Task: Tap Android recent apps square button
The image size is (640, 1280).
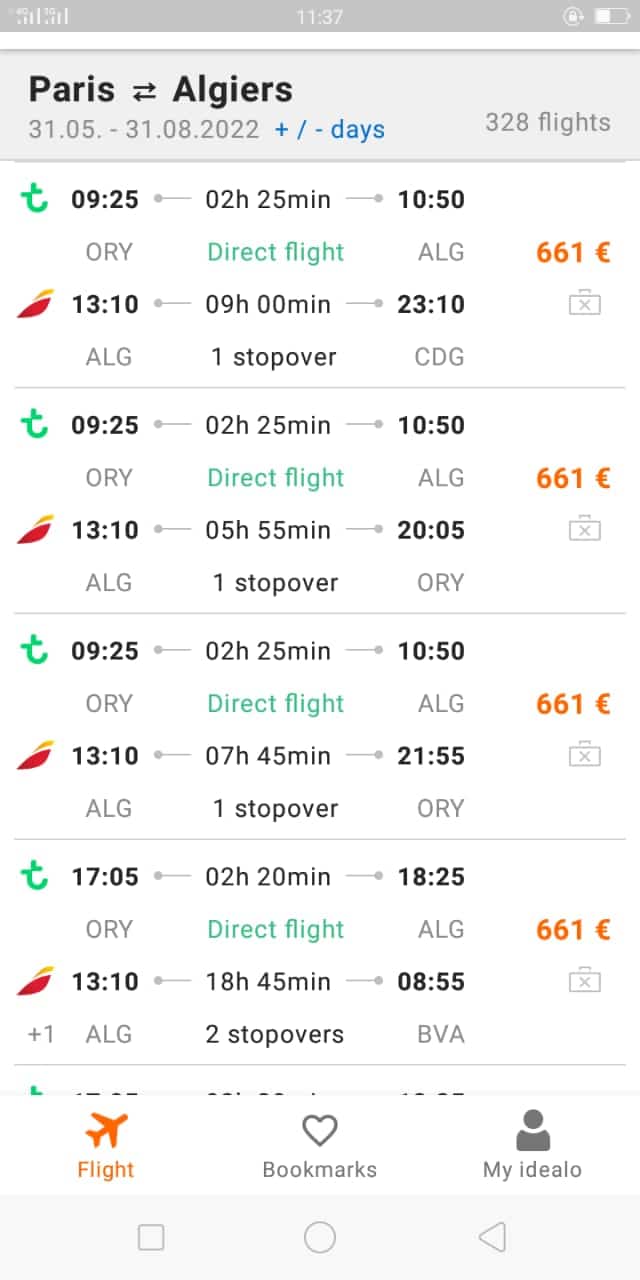Action: [x=151, y=1237]
